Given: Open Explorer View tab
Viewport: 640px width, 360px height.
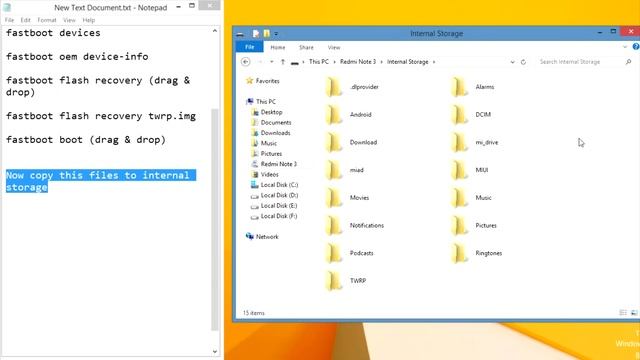Looking at the screenshot, I should coord(334,47).
